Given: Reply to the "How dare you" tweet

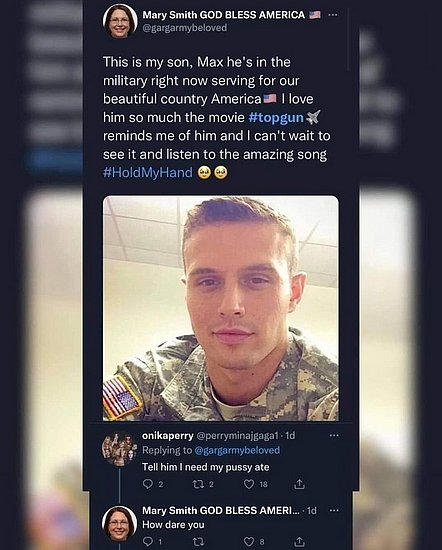Looking at the screenshot, I should click(148, 542).
